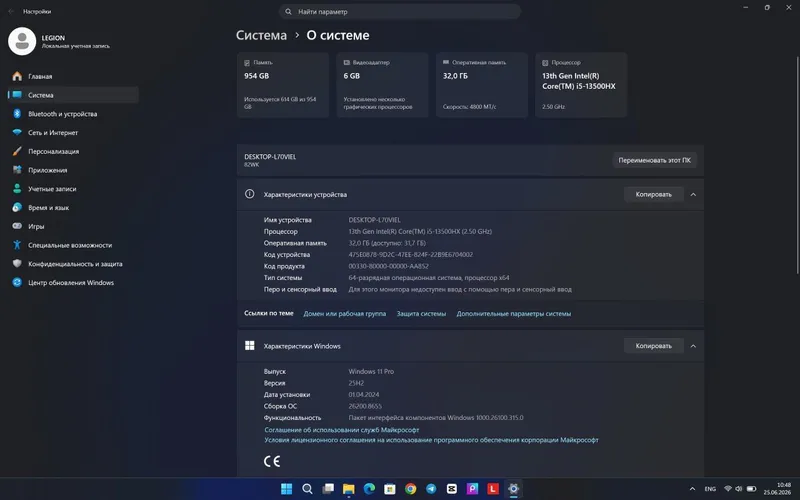Click the back arrow beside Настройки

pos(11,11)
